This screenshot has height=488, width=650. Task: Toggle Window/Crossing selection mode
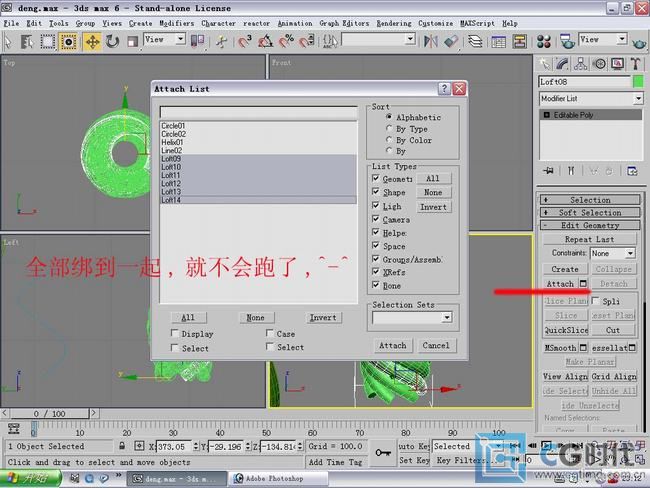[69, 41]
